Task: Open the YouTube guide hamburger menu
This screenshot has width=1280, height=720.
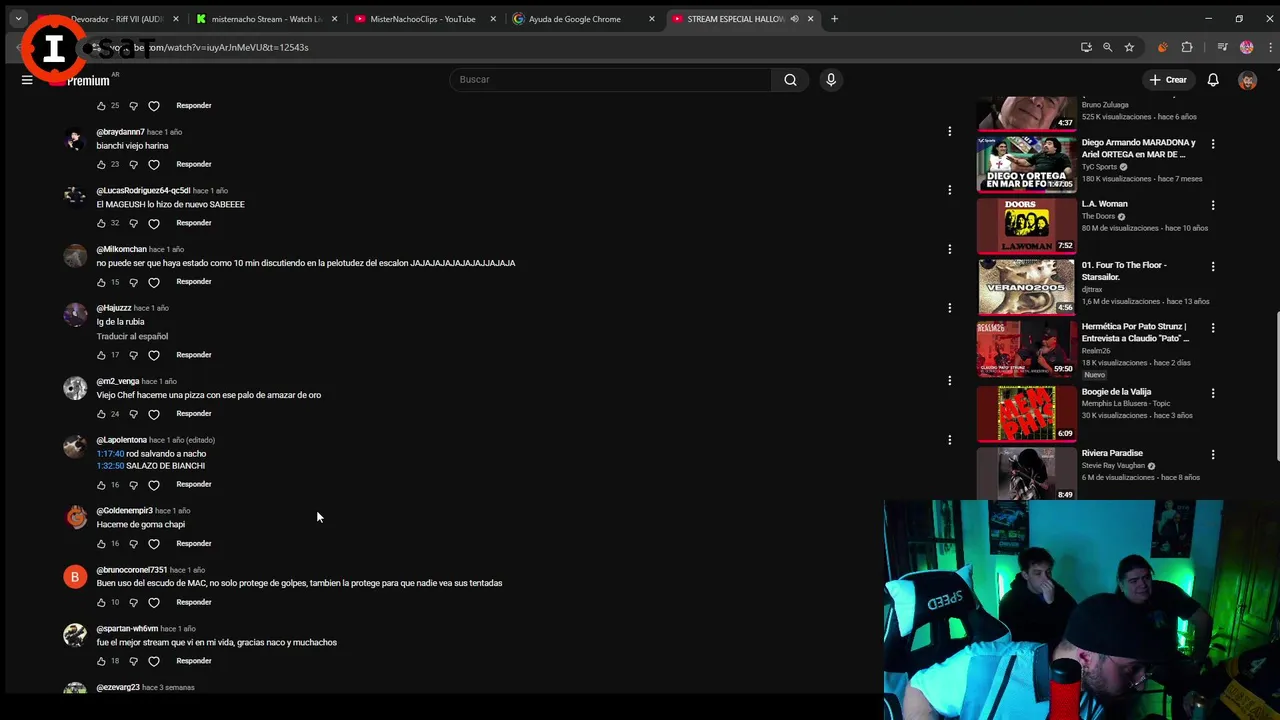Action: tap(27, 80)
